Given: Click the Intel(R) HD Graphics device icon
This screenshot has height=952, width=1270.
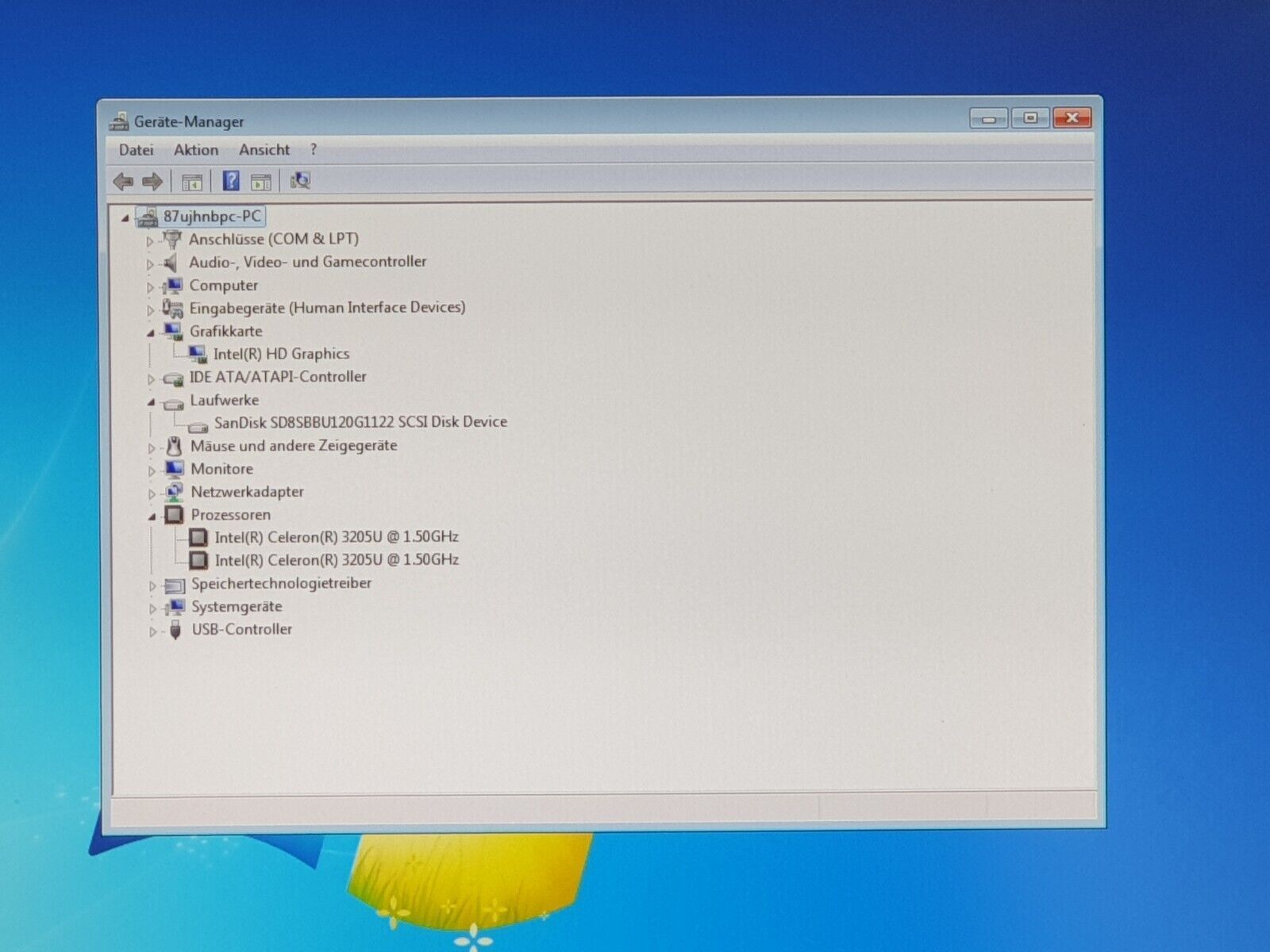Looking at the screenshot, I should coord(197,354).
